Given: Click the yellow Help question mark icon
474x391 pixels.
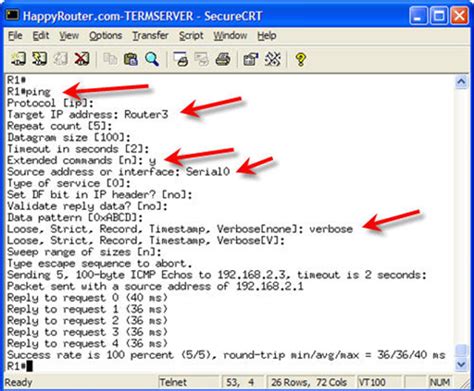Looking at the screenshot, I should tap(300, 59).
